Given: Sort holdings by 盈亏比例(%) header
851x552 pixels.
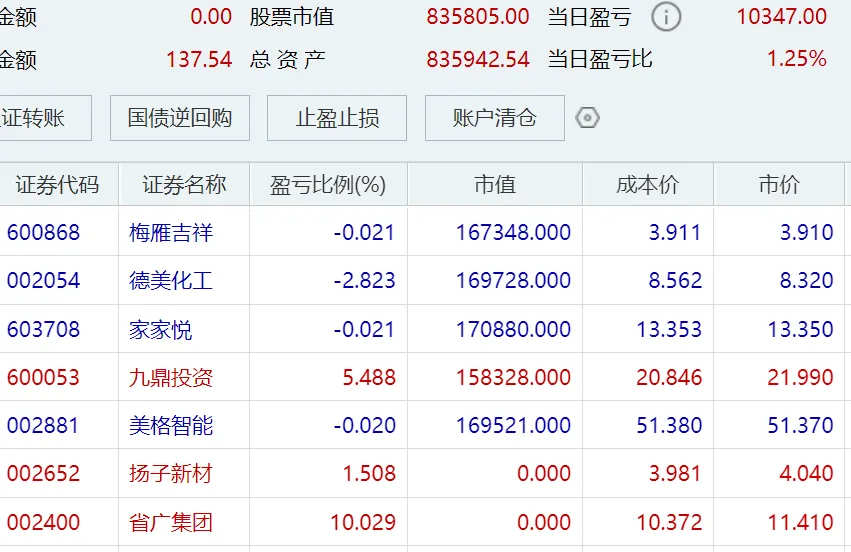Looking at the screenshot, I should point(328,185).
